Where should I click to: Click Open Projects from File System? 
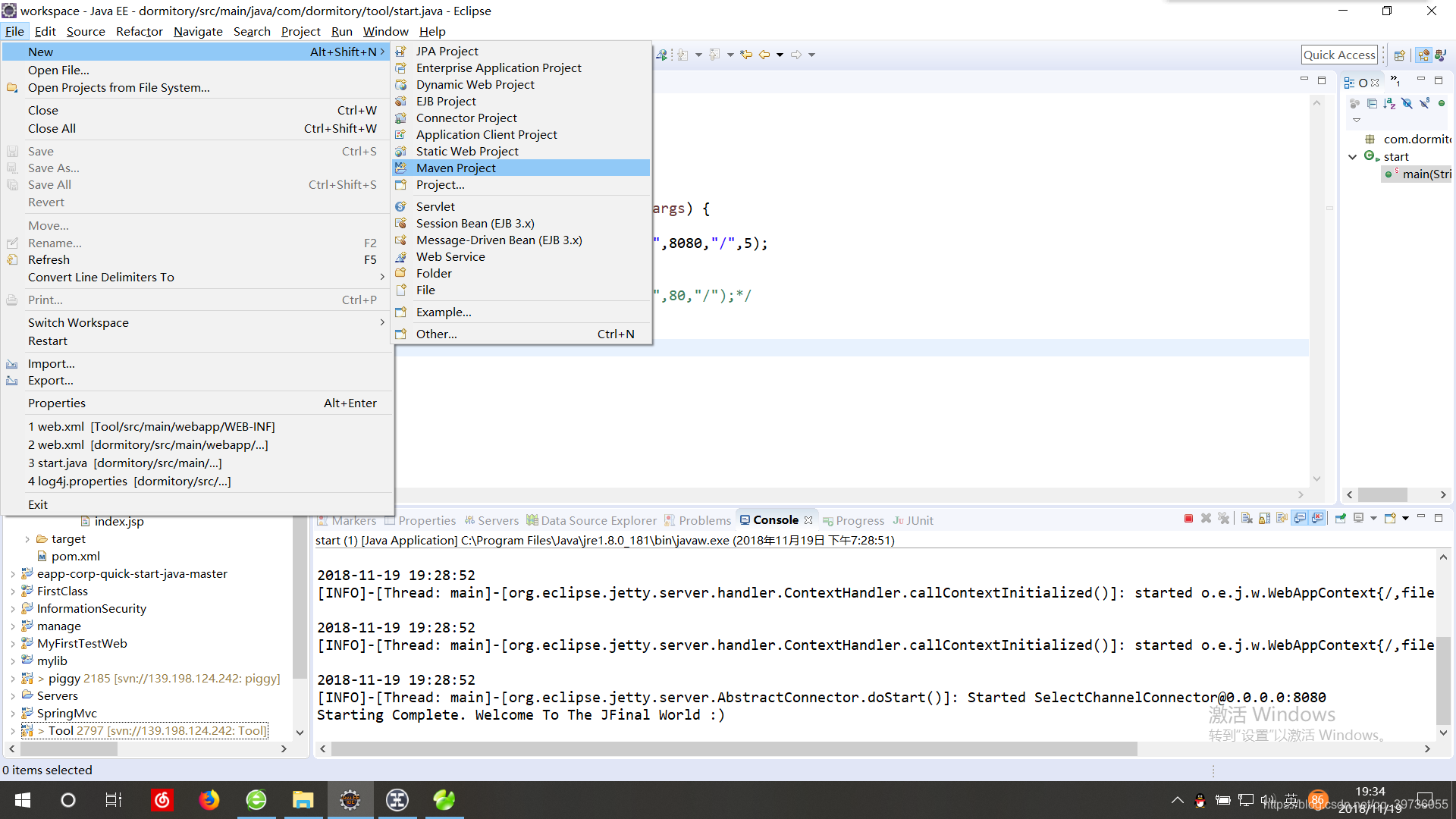(197, 88)
